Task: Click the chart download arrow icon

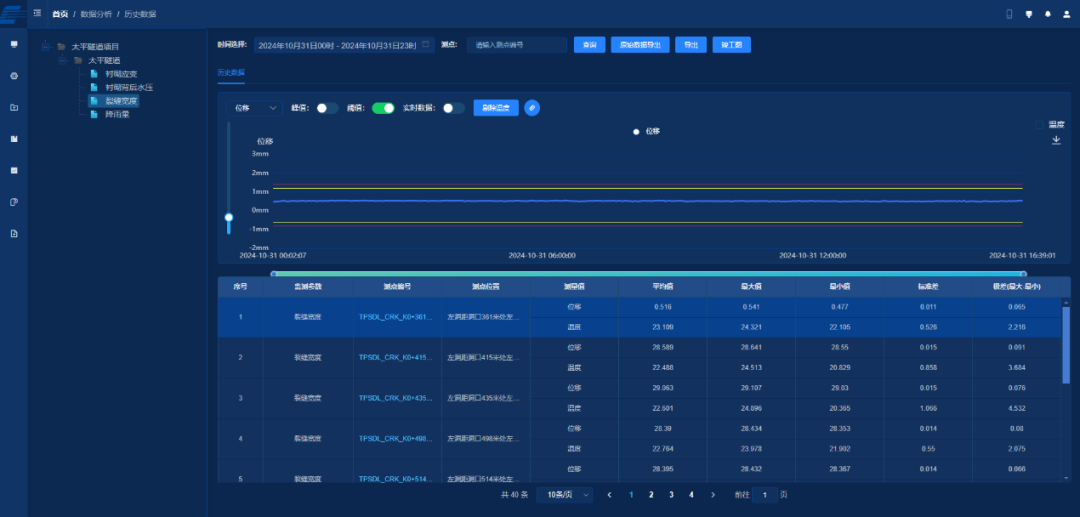Action: point(1056,140)
